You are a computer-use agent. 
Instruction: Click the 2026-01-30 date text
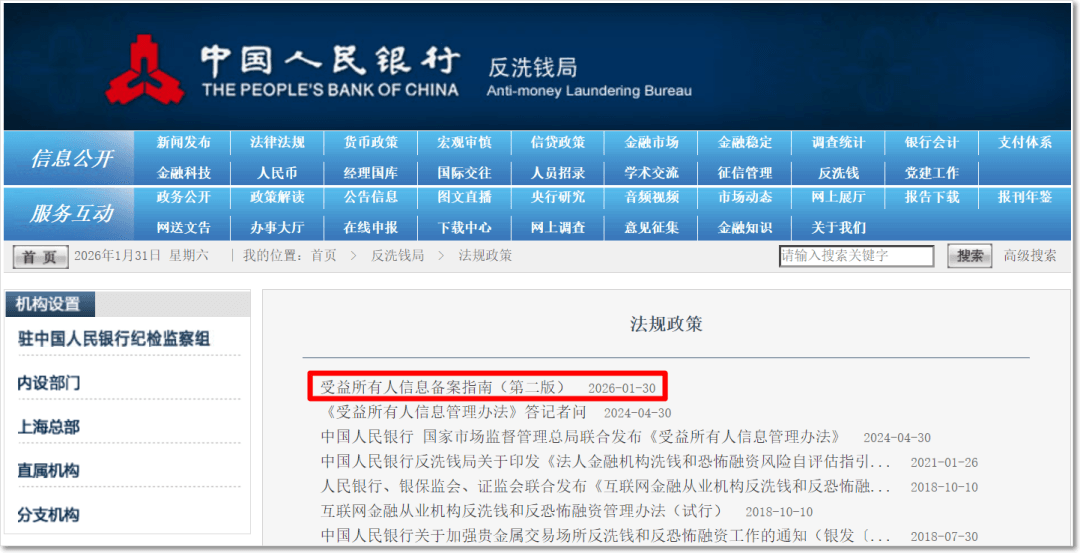[x=622, y=388]
